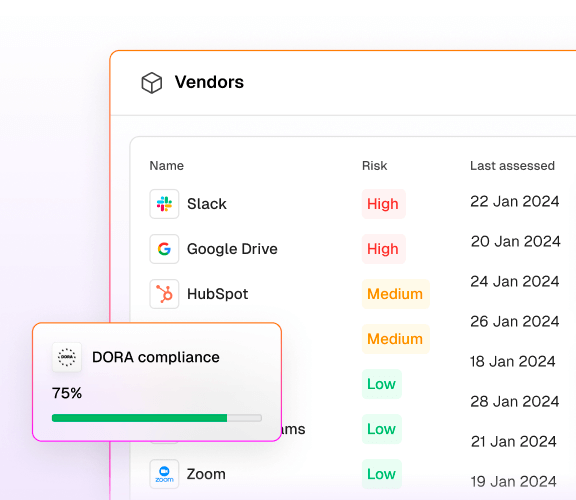Open the Google Drive vendor name
Screen dimensions: 576x500
232,249
